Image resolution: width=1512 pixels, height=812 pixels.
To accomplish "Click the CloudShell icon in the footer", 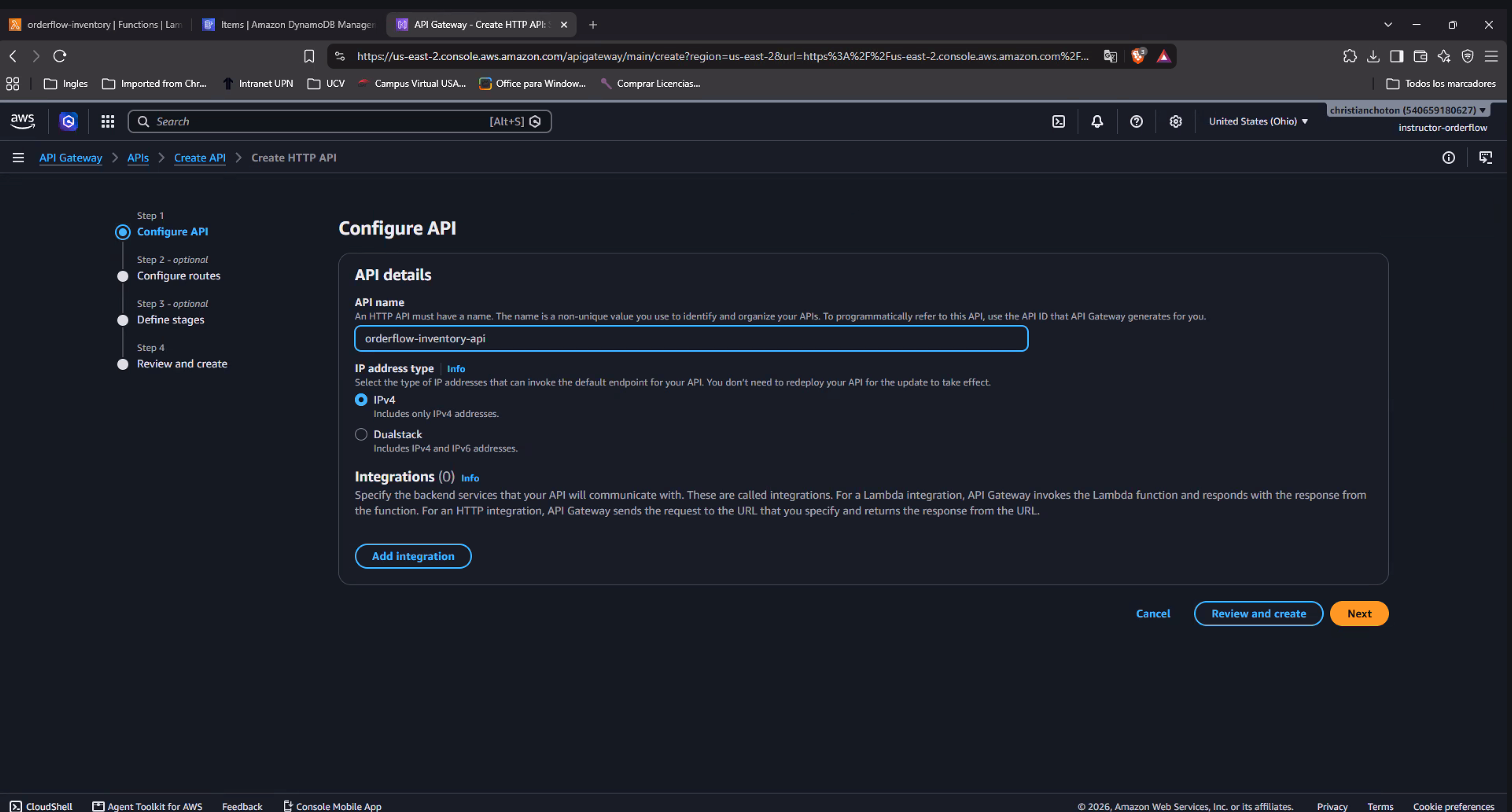I will coord(15,806).
